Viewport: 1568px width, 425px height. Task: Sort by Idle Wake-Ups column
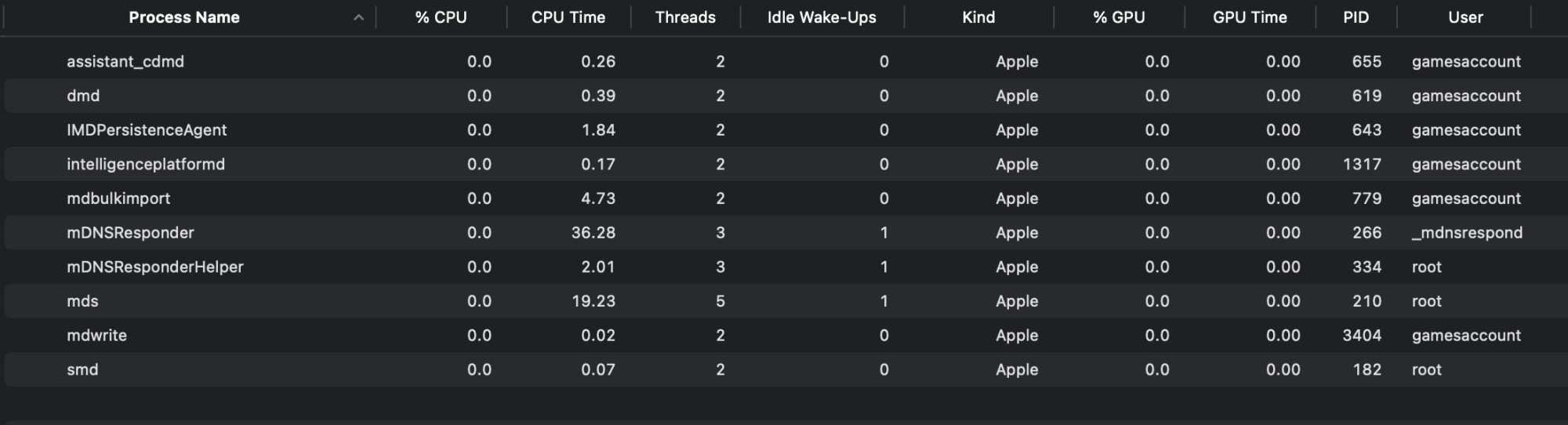click(x=821, y=17)
